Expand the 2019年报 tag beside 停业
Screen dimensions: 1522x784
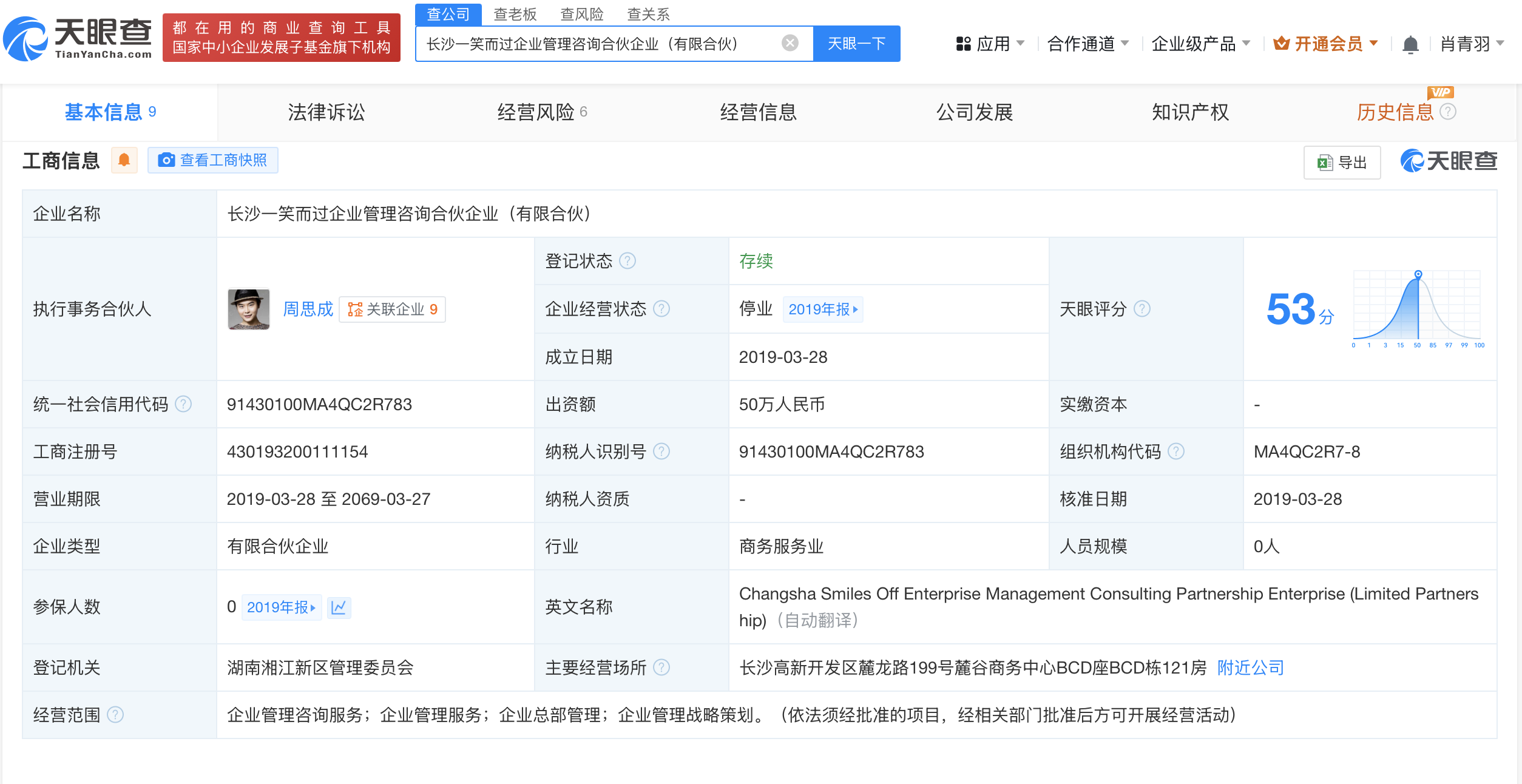[x=823, y=309]
